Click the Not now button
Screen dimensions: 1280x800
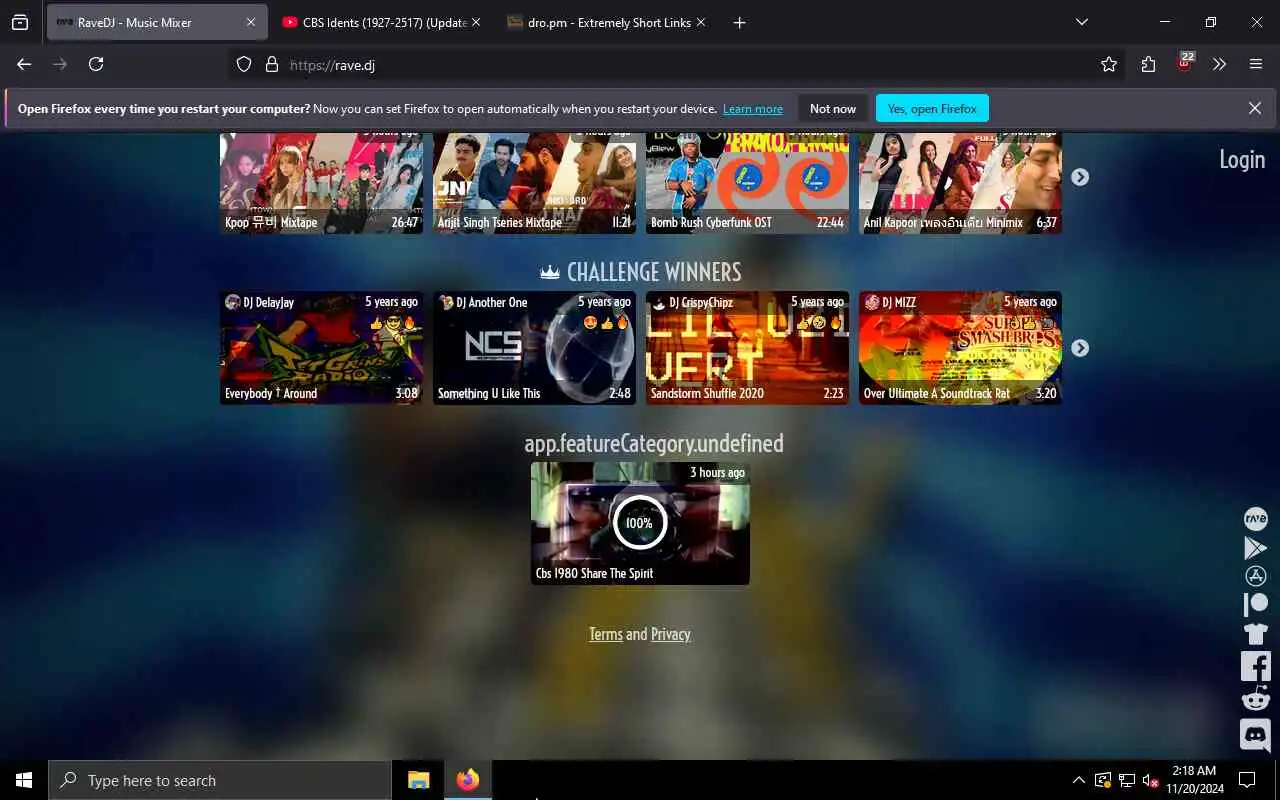(x=833, y=108)
